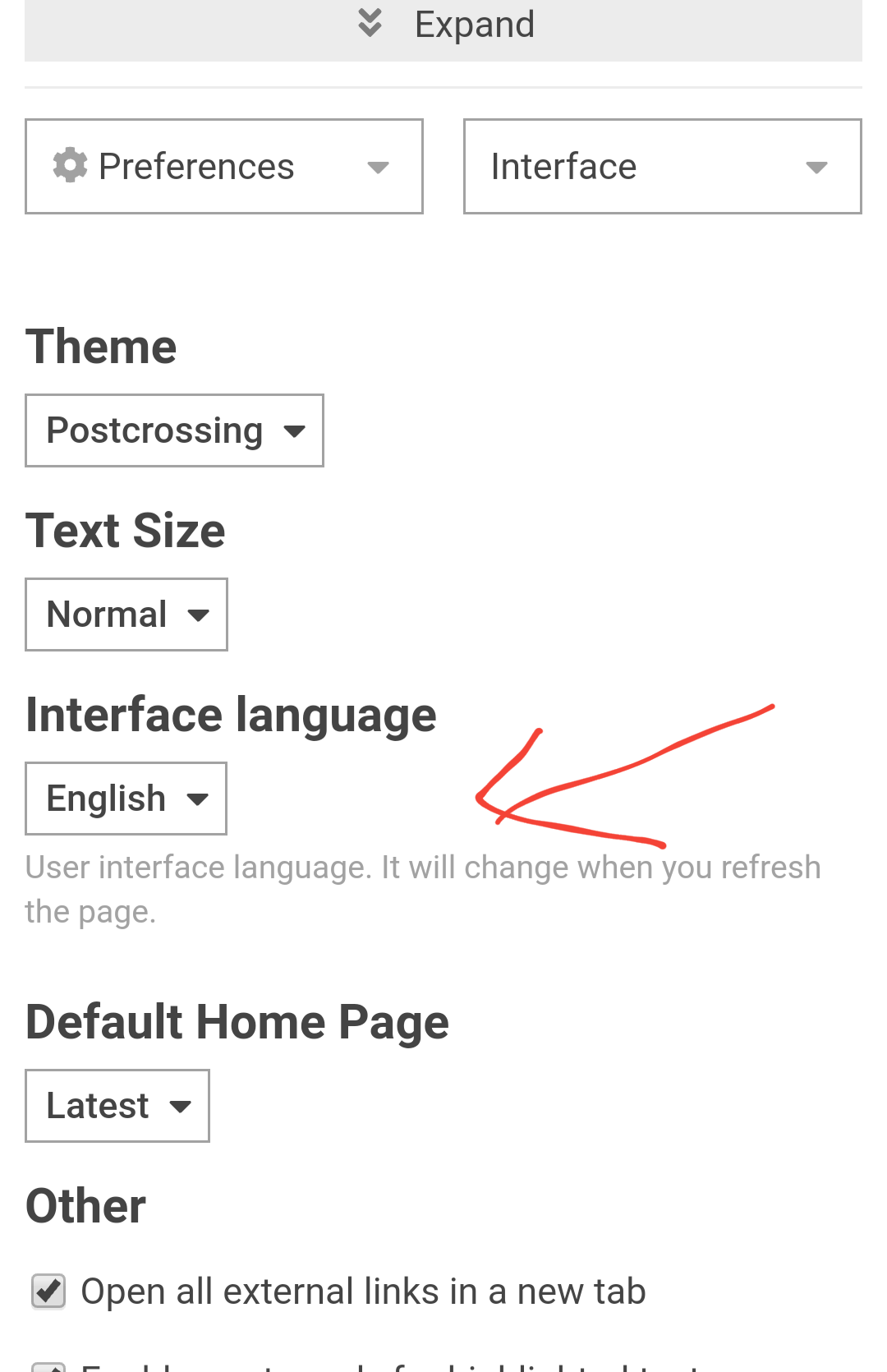This screenshot has height=1372, width=887.
Task: Click the double-chevron Expand icon
Action: pos(370,23)
